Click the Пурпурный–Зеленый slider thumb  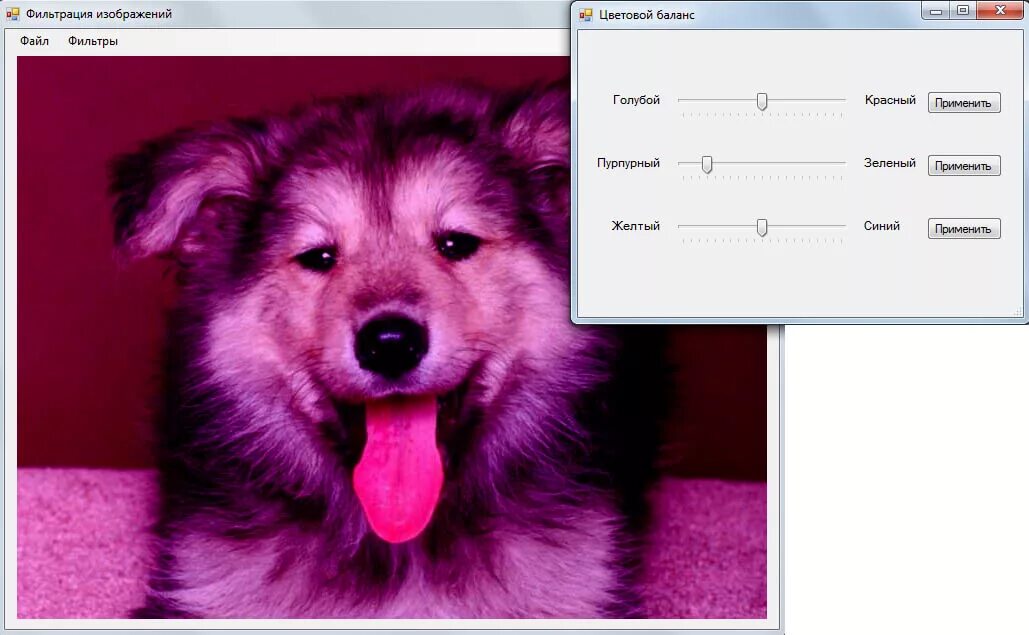coord(707,164)
